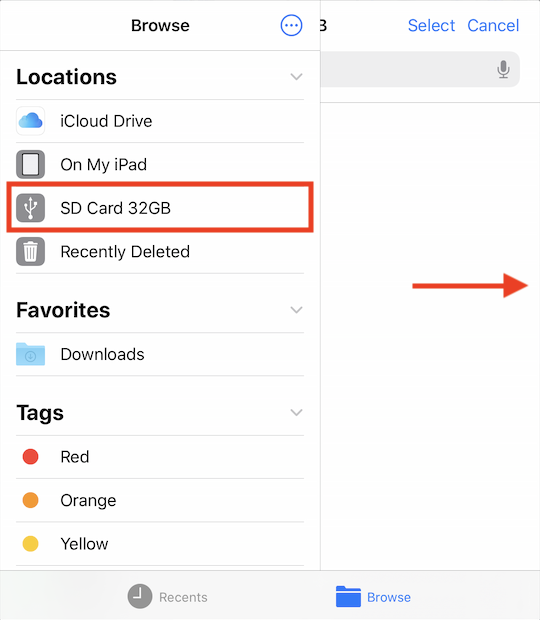Tap the Select button
Viewport: 540px width, 620px height.
coord(431,26)
